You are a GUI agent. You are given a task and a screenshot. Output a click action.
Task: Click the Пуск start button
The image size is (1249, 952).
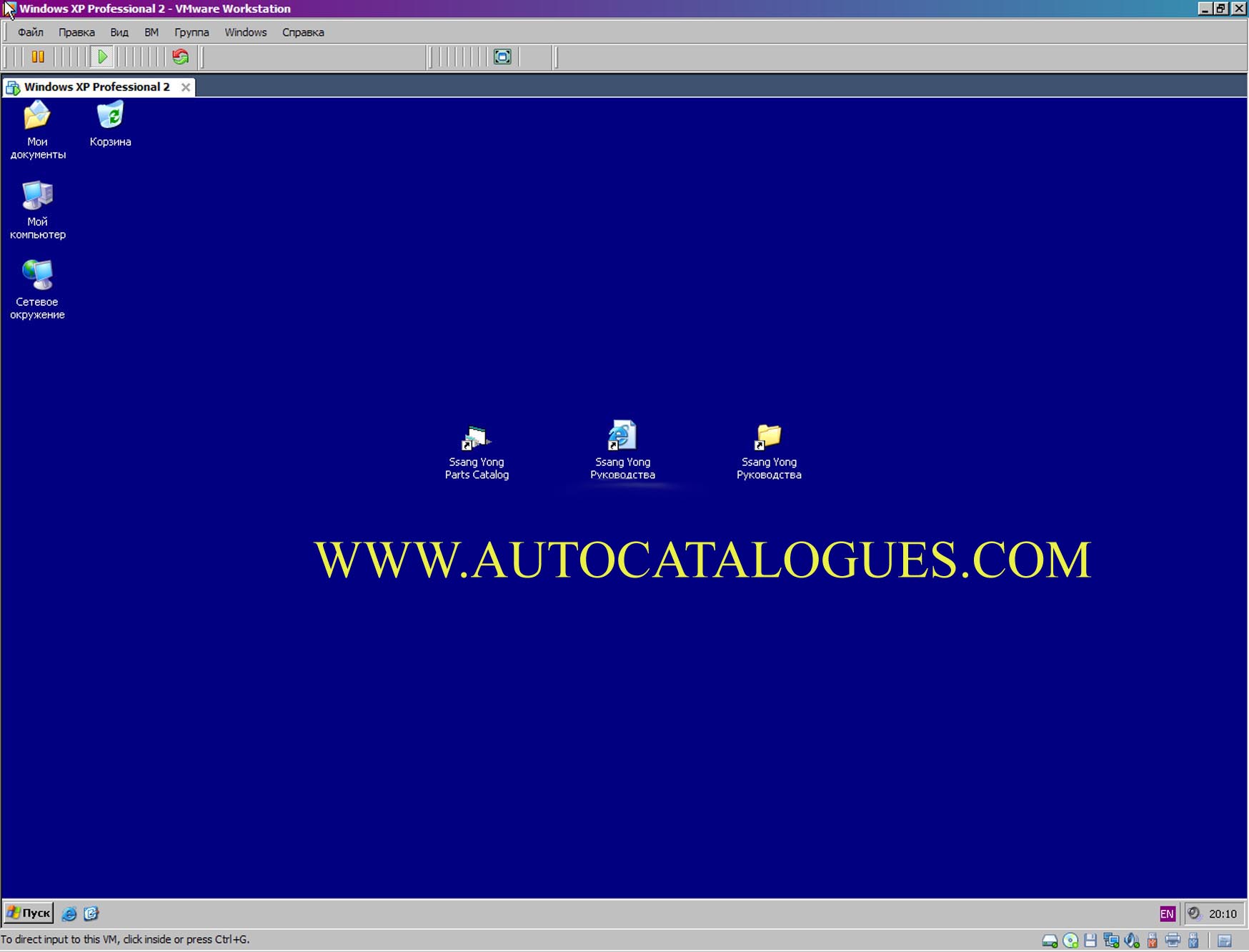(29, 913)
